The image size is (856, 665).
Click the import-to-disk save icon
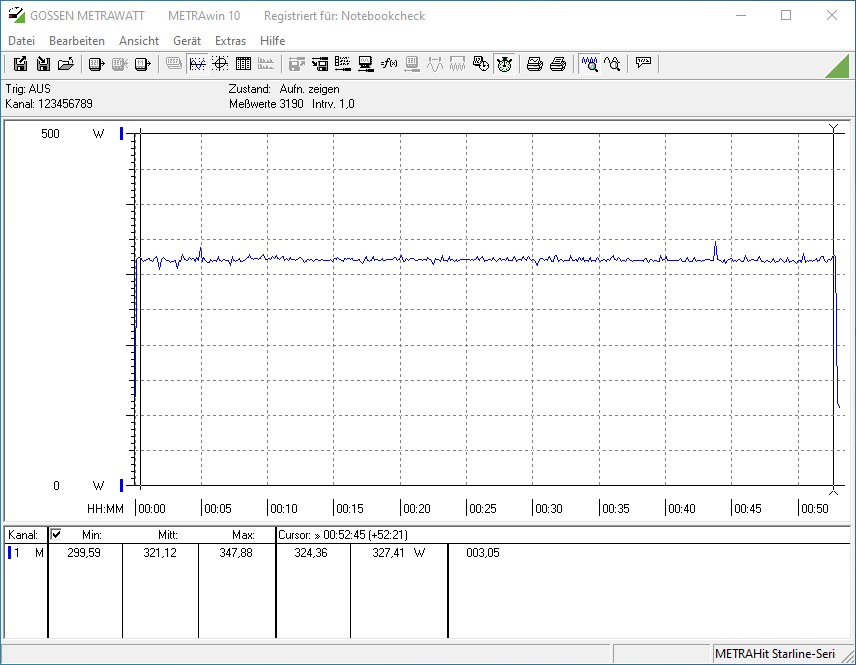point(43,64)
